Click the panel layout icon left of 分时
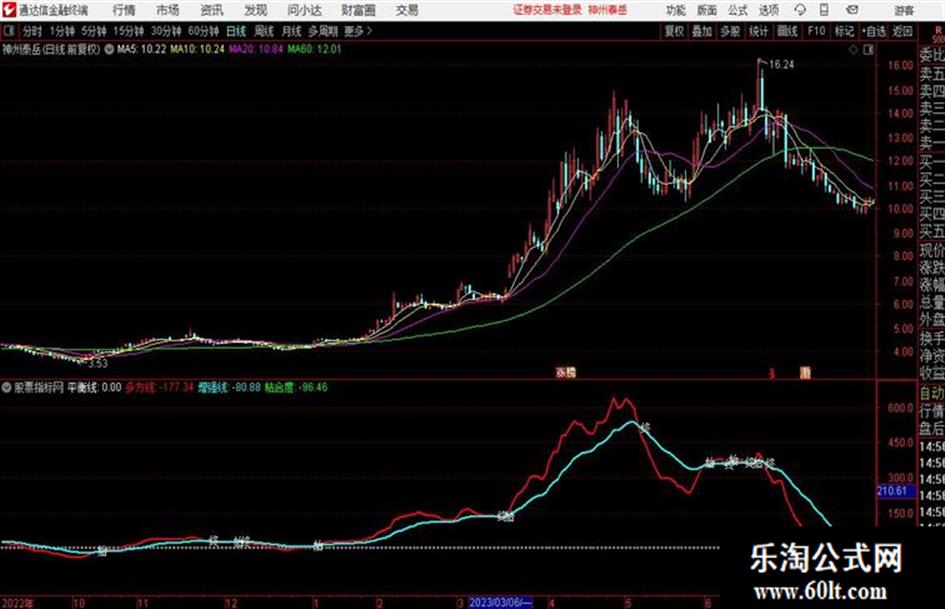Viewport: 945px width, 609px height. coord(8,31)
